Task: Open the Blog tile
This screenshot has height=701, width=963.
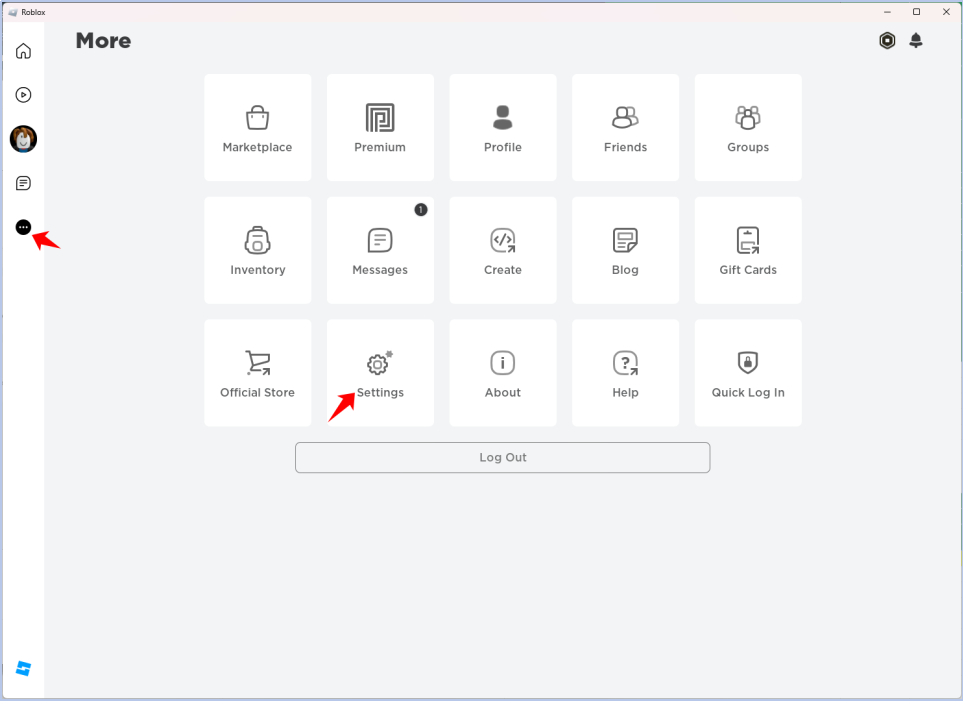Action: tap(625, 250)
